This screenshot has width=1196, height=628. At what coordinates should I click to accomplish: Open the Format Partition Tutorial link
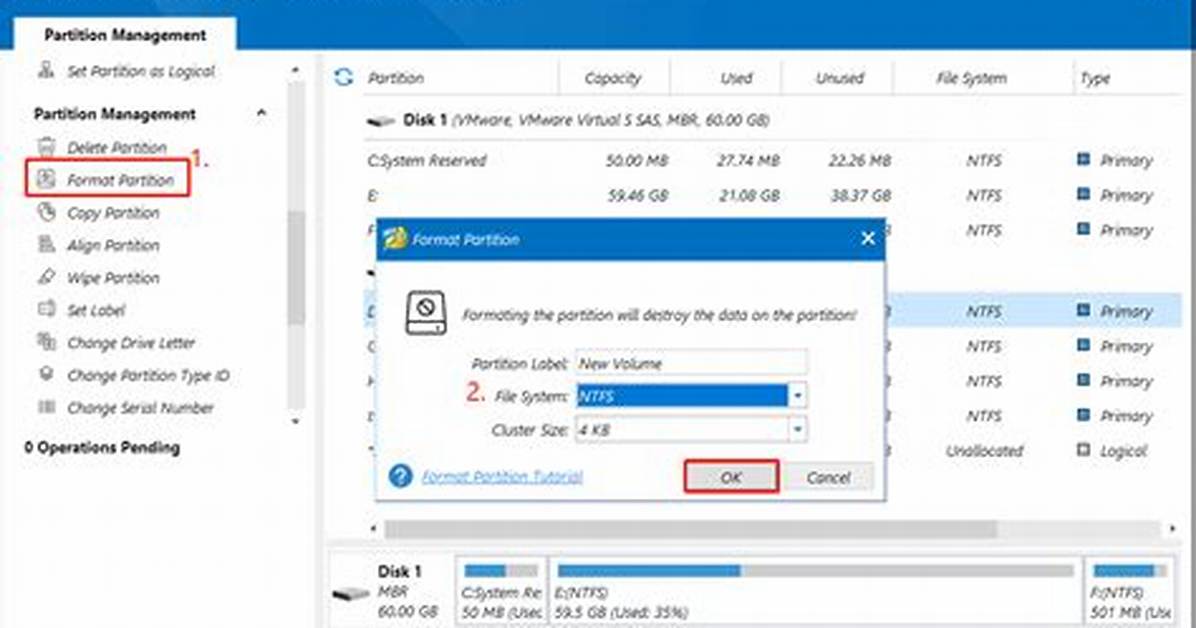pos(502,476)
